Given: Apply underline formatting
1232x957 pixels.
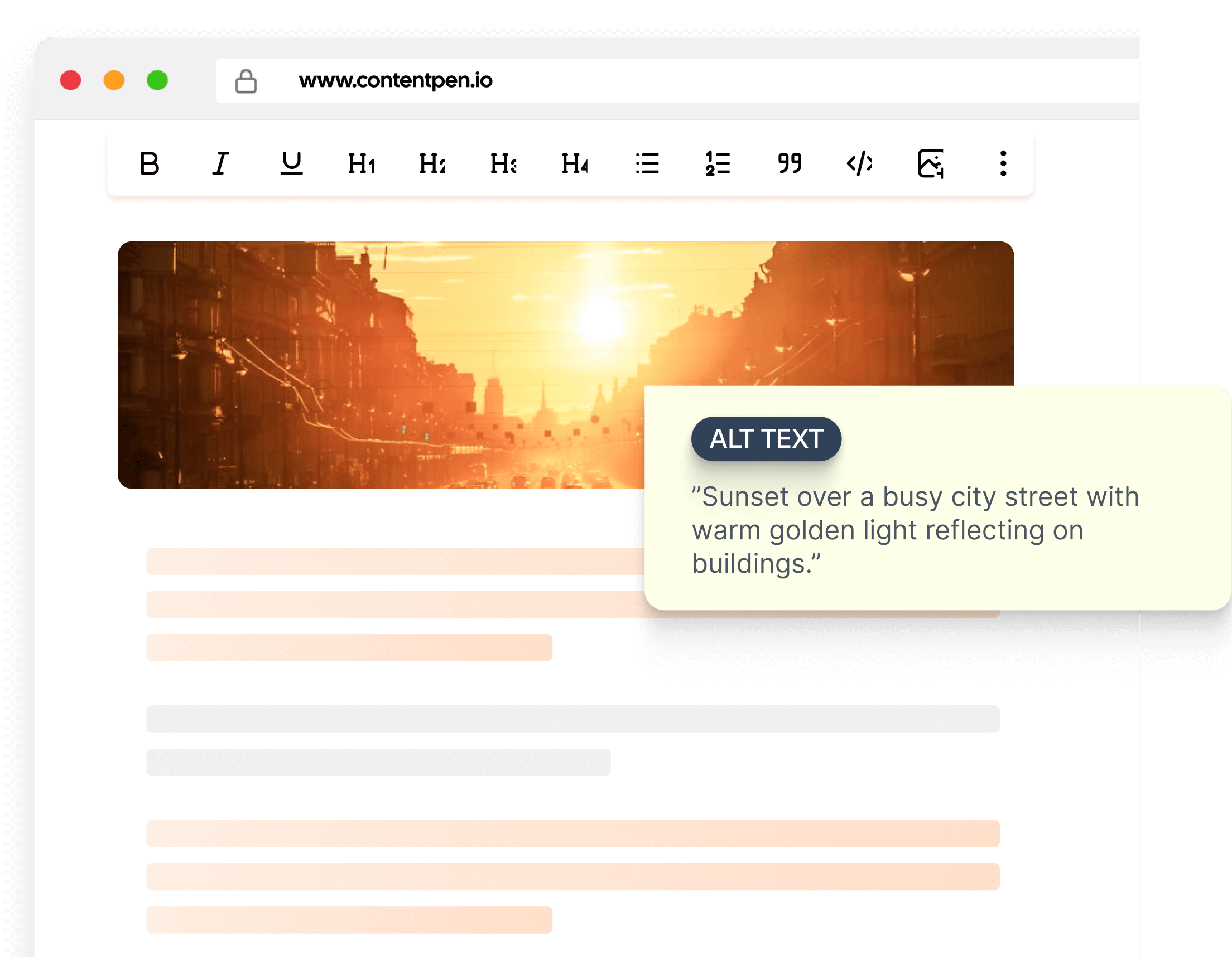Looking at the screenshot, I should click(291, 165).
